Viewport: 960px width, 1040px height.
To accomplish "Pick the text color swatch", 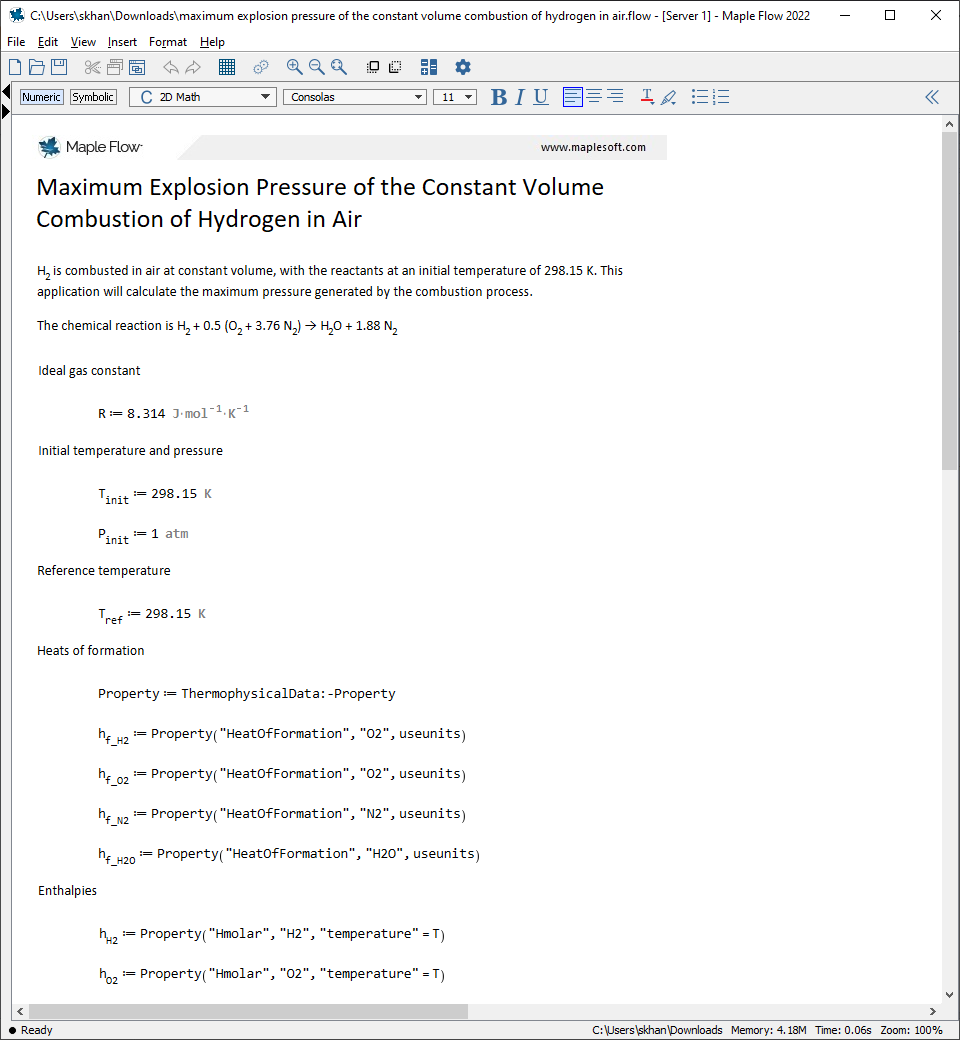I will coord(647,97).
